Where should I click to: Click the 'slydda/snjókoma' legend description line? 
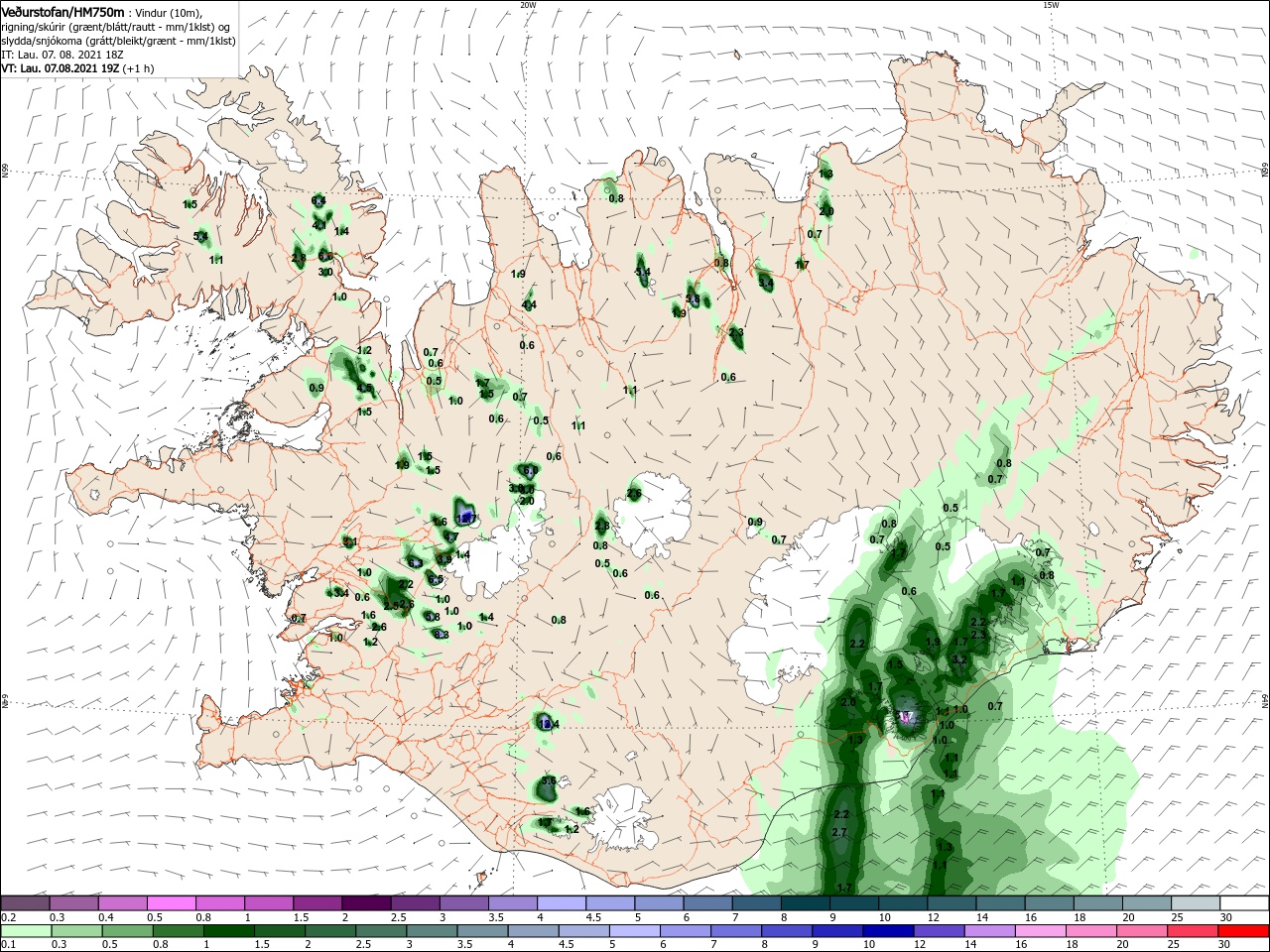click(118, 41)
